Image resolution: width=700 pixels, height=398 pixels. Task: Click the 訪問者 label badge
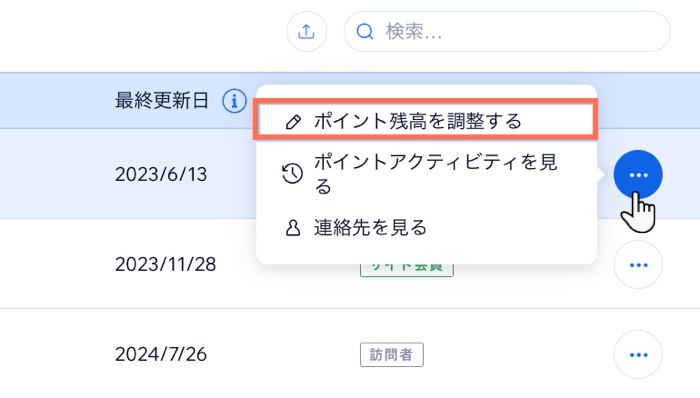click(392, 355)
